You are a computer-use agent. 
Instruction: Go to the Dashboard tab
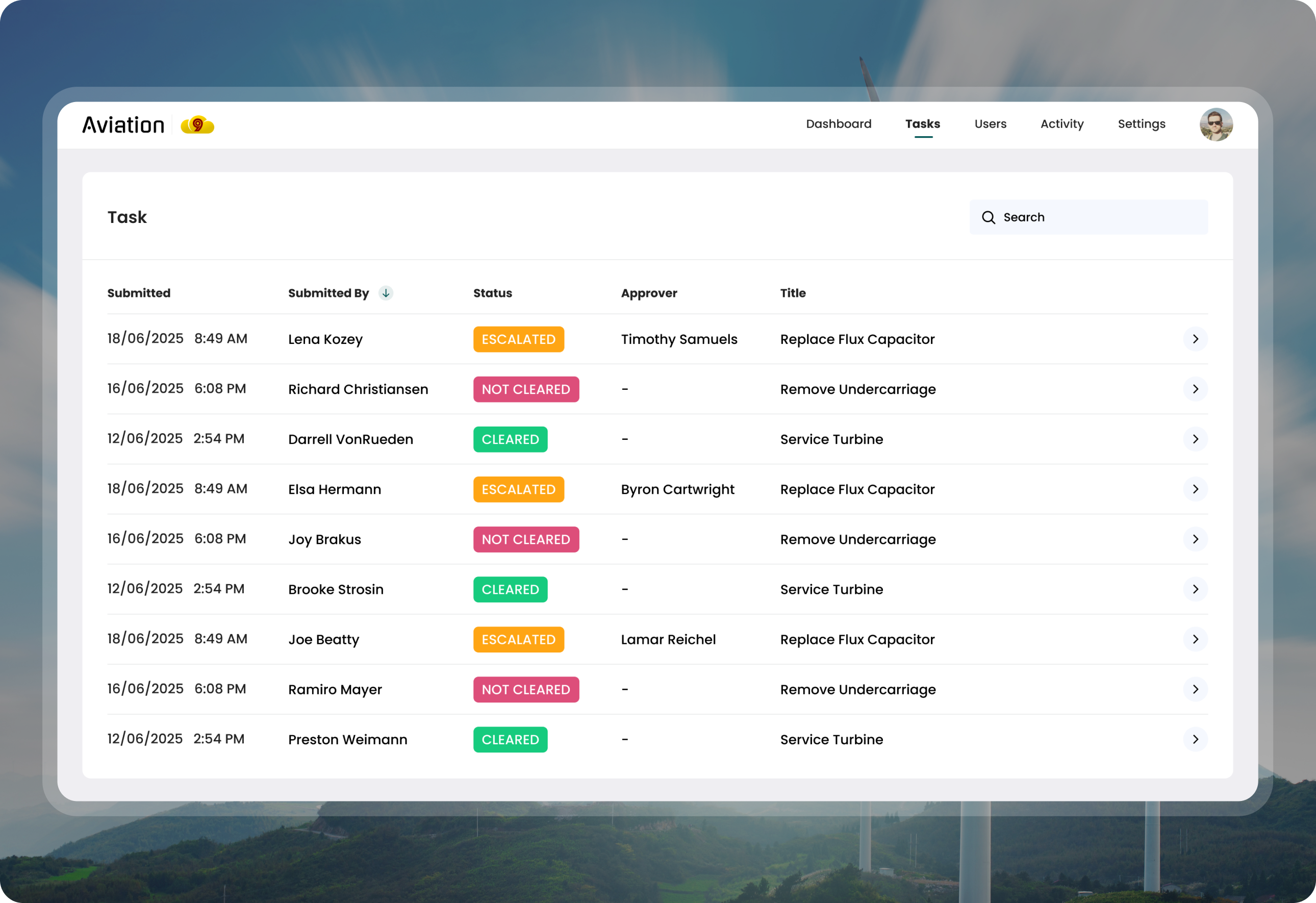838,124
